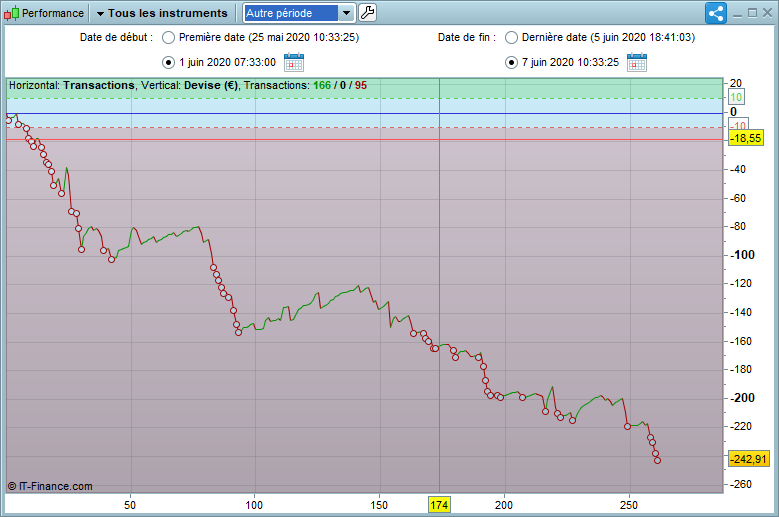The height and width of the screenshot is (517, 779).
Task: Close the Performance window
Action: coord(767,13)
